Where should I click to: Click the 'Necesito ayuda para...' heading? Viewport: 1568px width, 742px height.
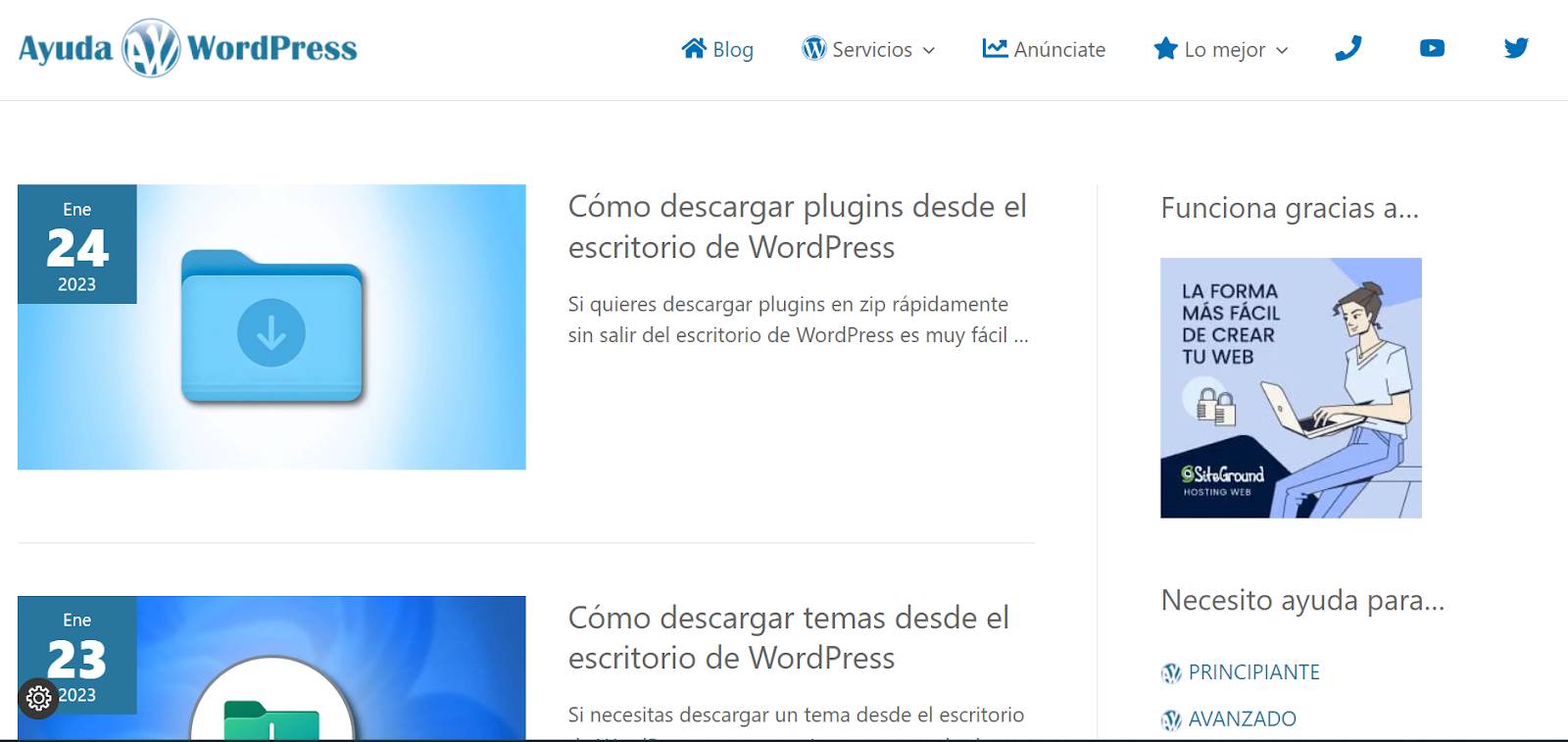pos(1302,600)
